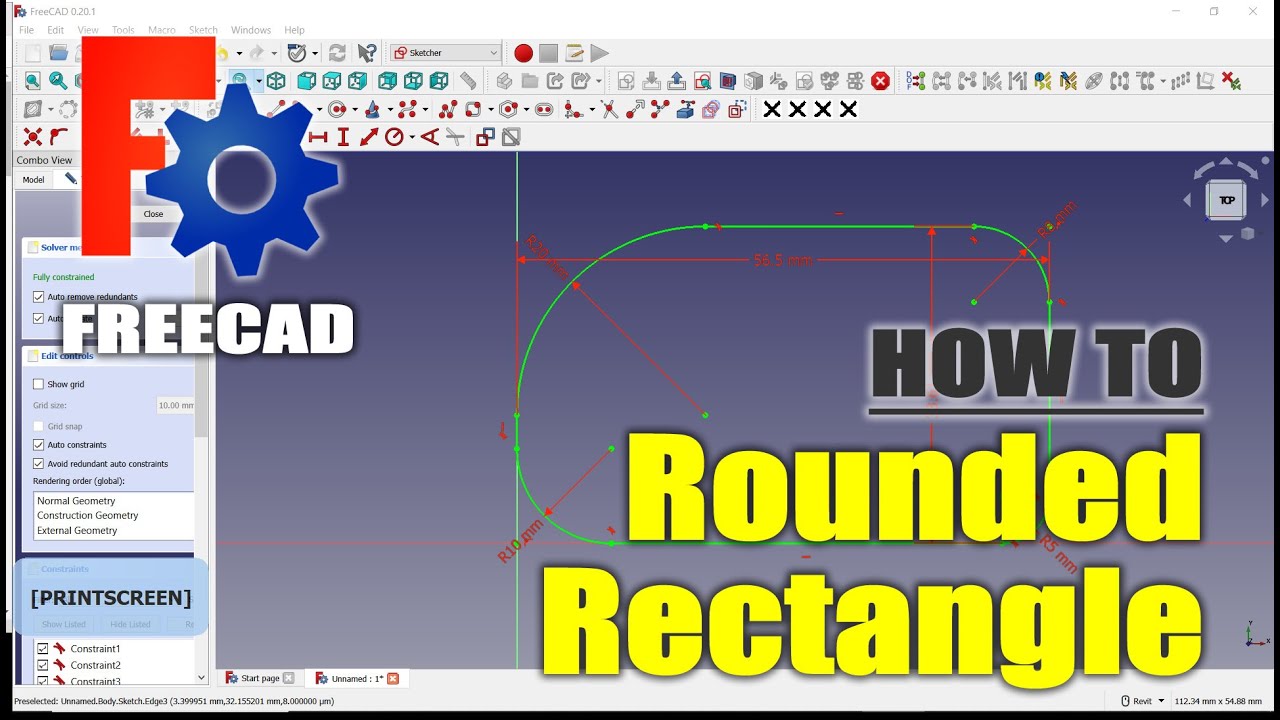Toggle the Auto remove redundants checkbox
Screen dimensions: 1280x720
click(x=39, y=297)
